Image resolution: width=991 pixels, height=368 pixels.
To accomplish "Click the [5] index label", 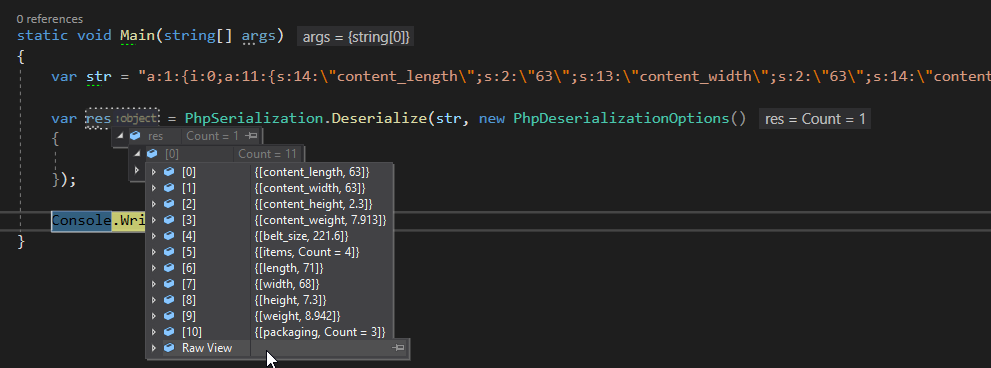I will point(189,252).
